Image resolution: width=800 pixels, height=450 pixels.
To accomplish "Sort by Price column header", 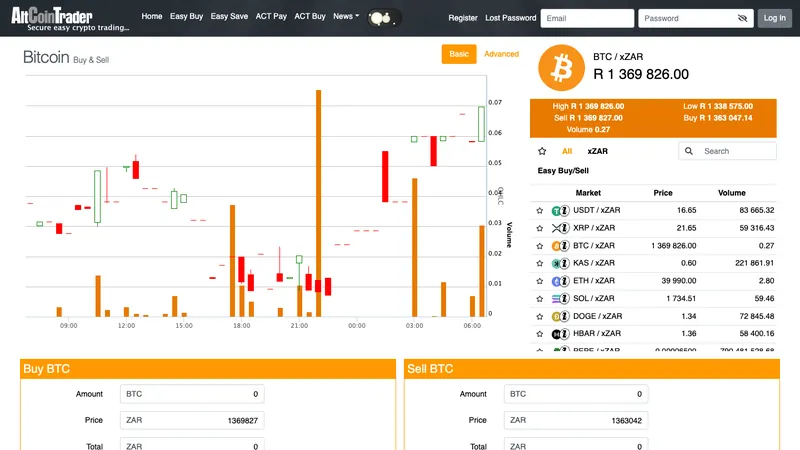I will [x=663, y=193].
